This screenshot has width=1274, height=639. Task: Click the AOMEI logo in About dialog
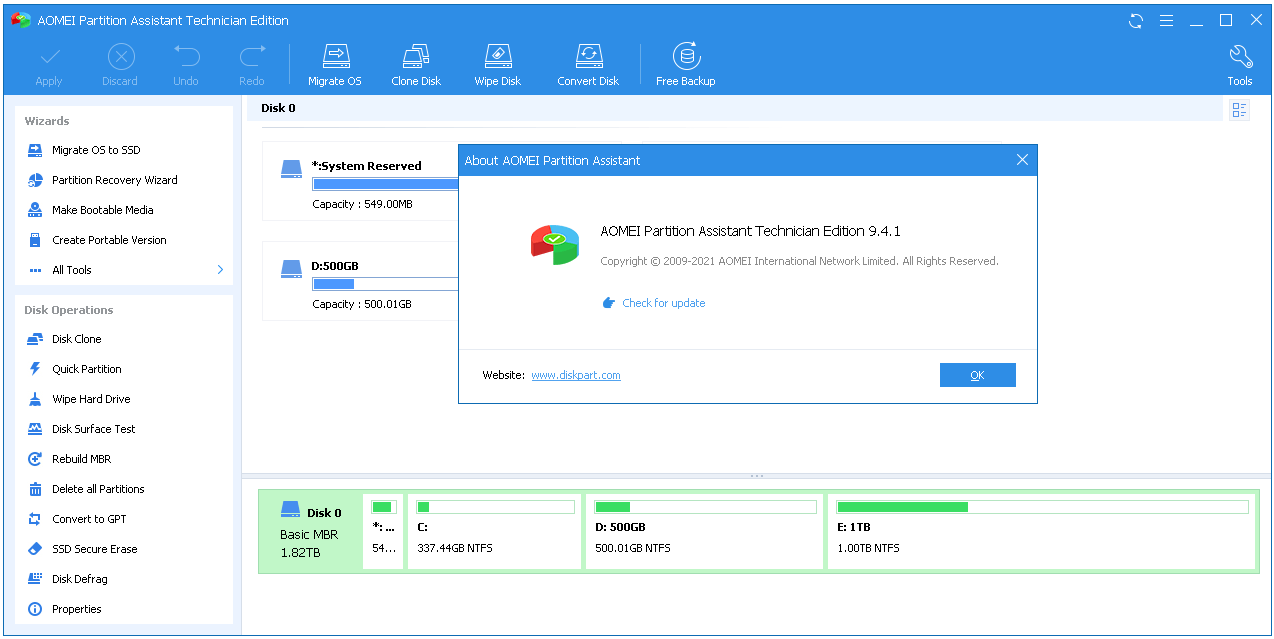[x=555, y=244]
